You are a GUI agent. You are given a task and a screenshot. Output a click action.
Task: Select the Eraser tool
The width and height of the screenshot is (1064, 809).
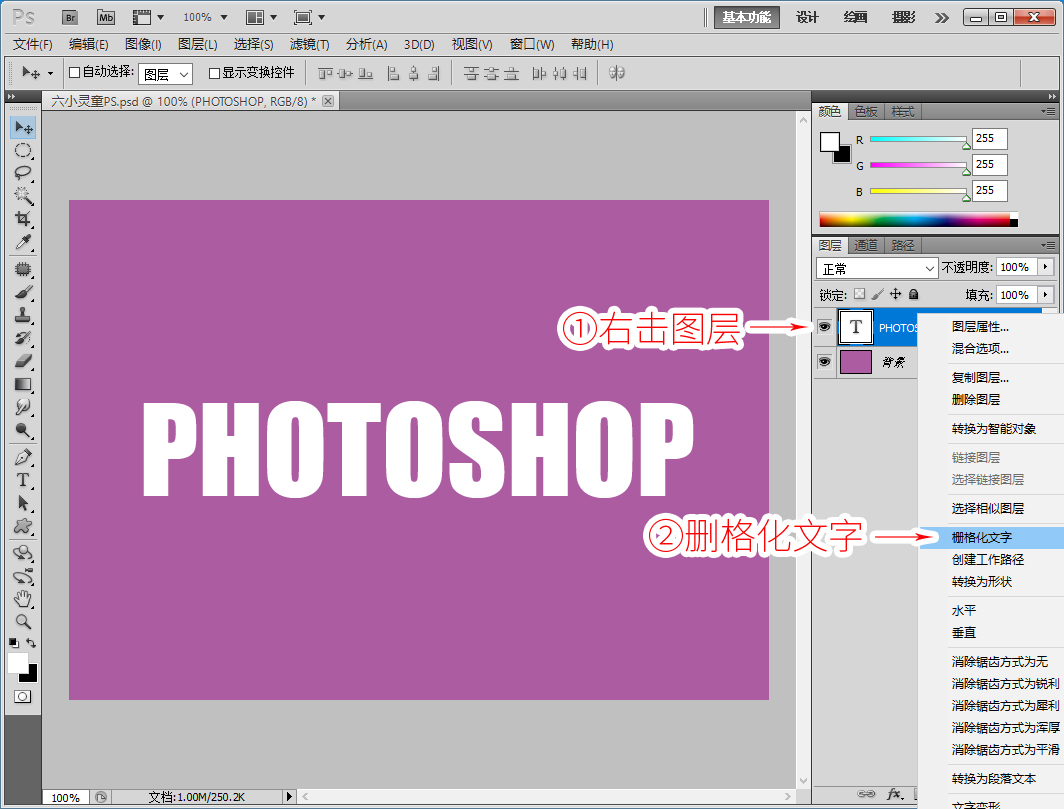click(x=23, y=361)
